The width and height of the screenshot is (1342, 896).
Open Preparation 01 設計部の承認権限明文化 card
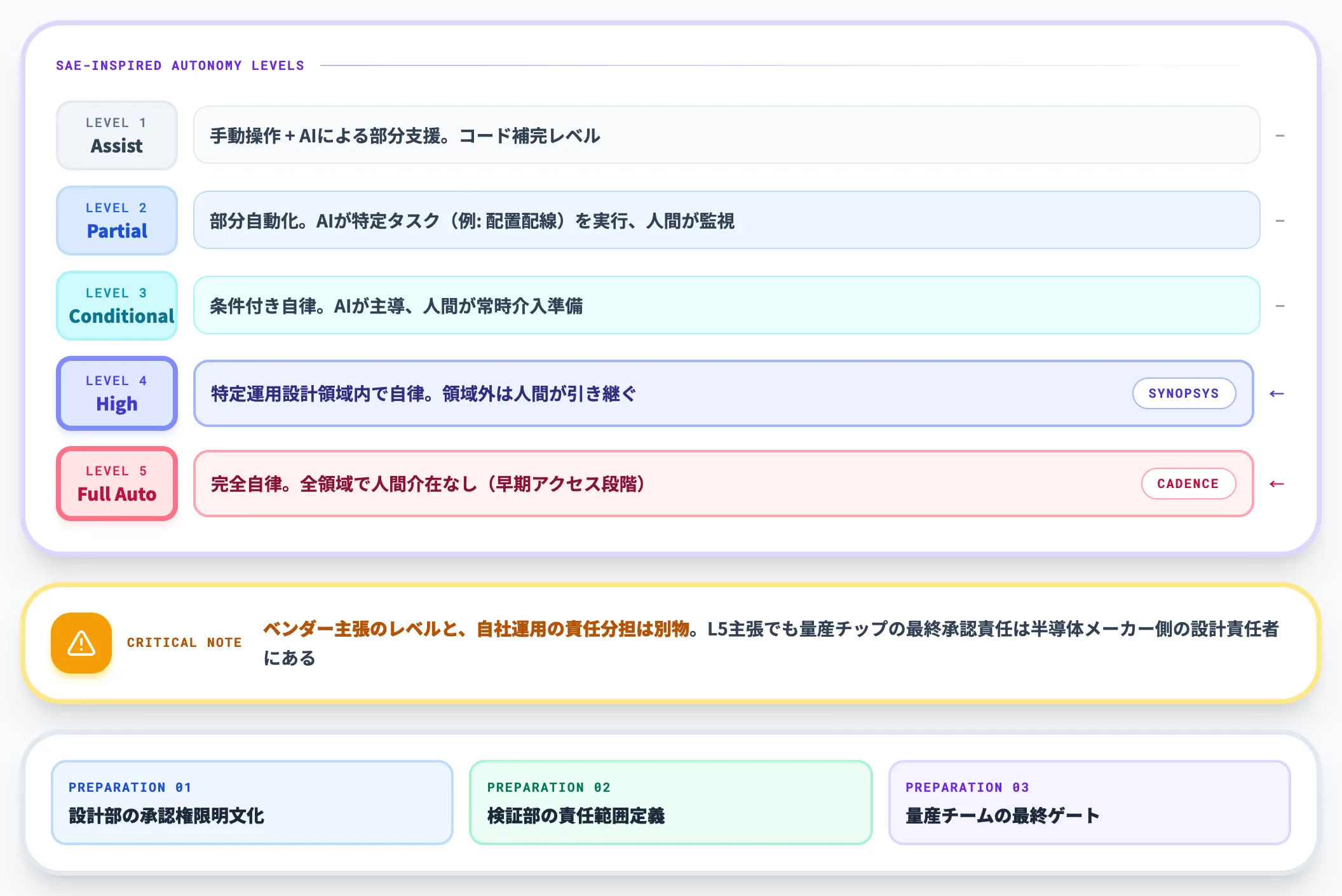tap(252, 803)
